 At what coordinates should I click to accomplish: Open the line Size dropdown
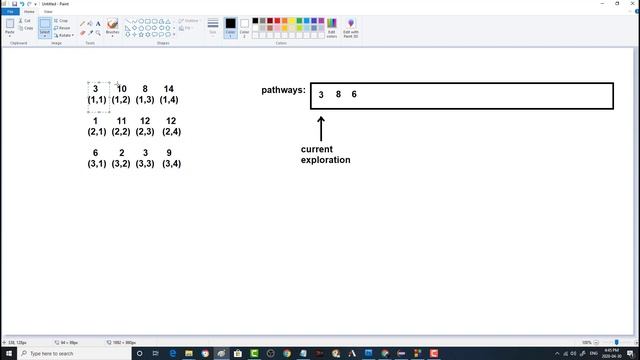(213, 27)
